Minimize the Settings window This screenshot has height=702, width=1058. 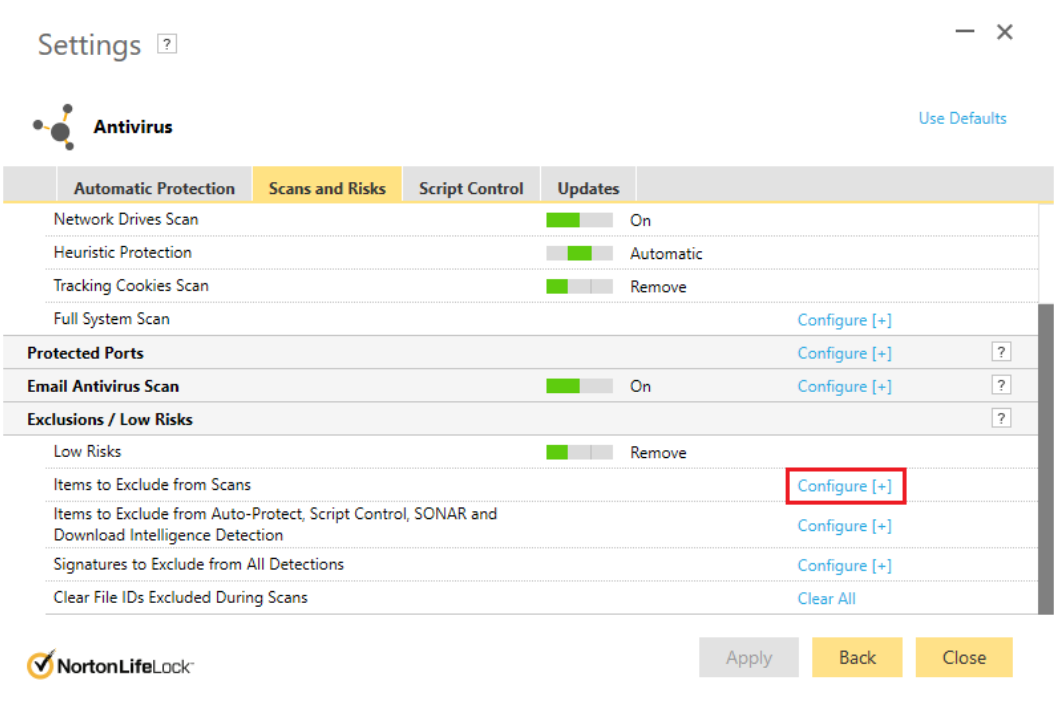(x=964, y=32)
